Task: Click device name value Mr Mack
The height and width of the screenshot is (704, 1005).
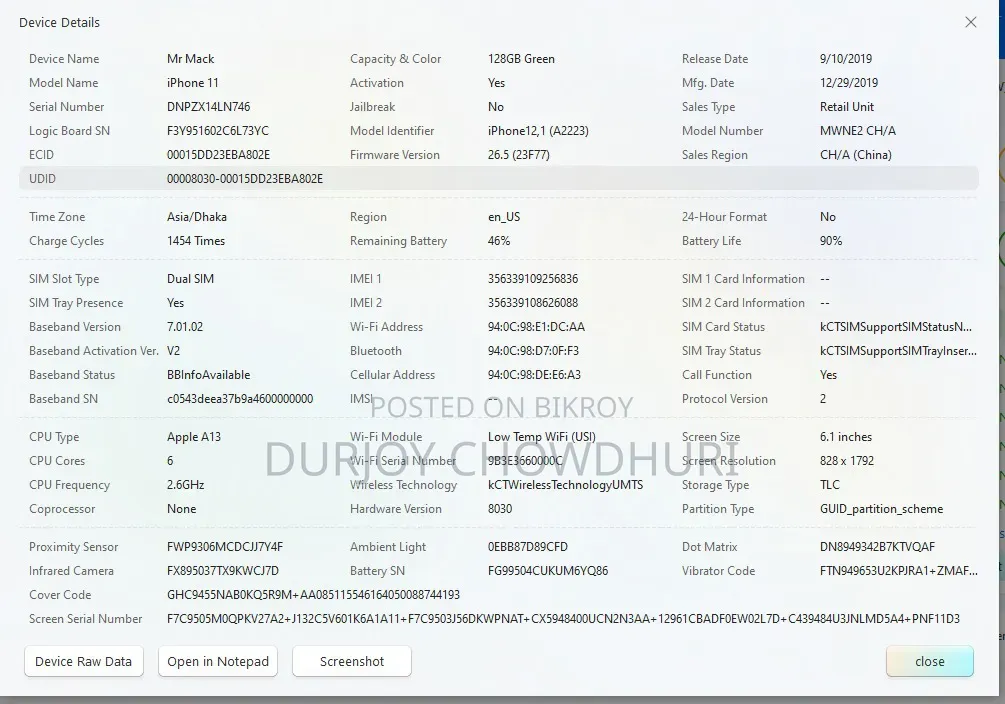Action: 190,59
